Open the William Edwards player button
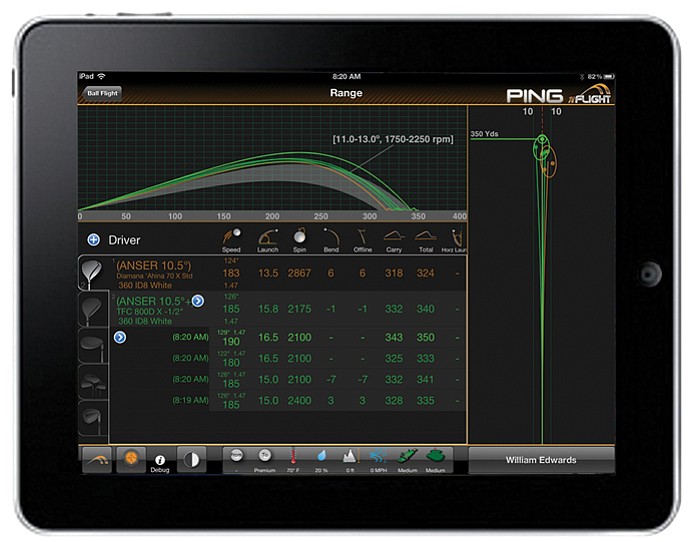Screen dimensions: 690x542 [541, 460]
